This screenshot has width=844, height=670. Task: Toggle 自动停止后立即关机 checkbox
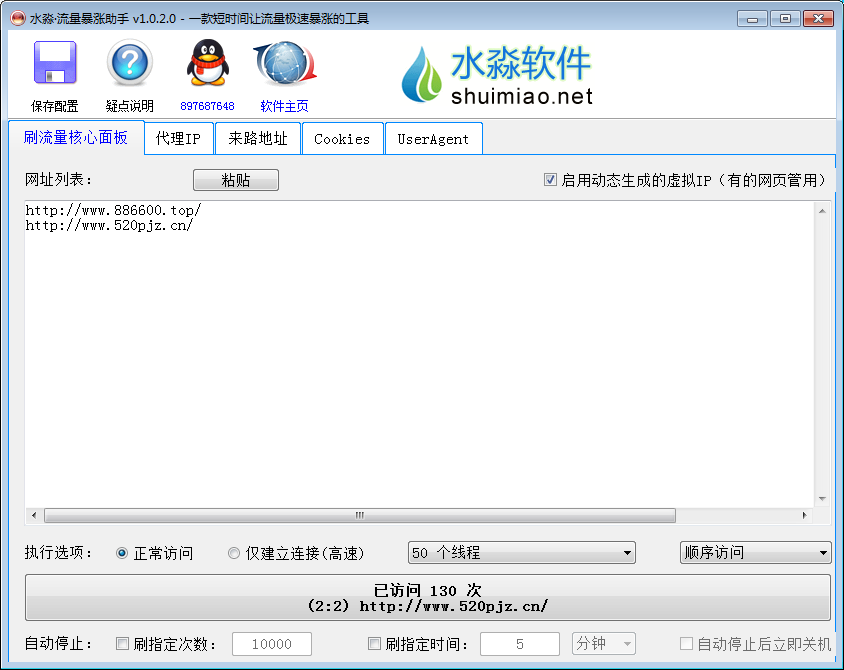(x=686, y=644)
